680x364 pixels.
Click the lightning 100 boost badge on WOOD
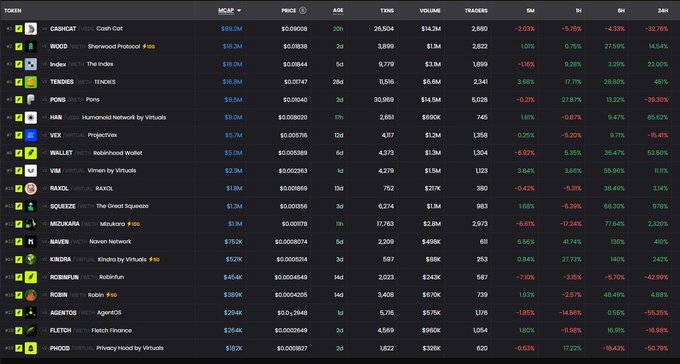[148, 46]
